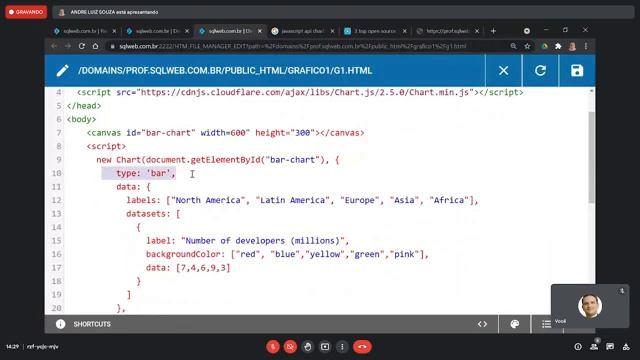
Task: Switch to the second sqlweb.com.br tab
Action: pyautogui.click(x=158, y=31)
